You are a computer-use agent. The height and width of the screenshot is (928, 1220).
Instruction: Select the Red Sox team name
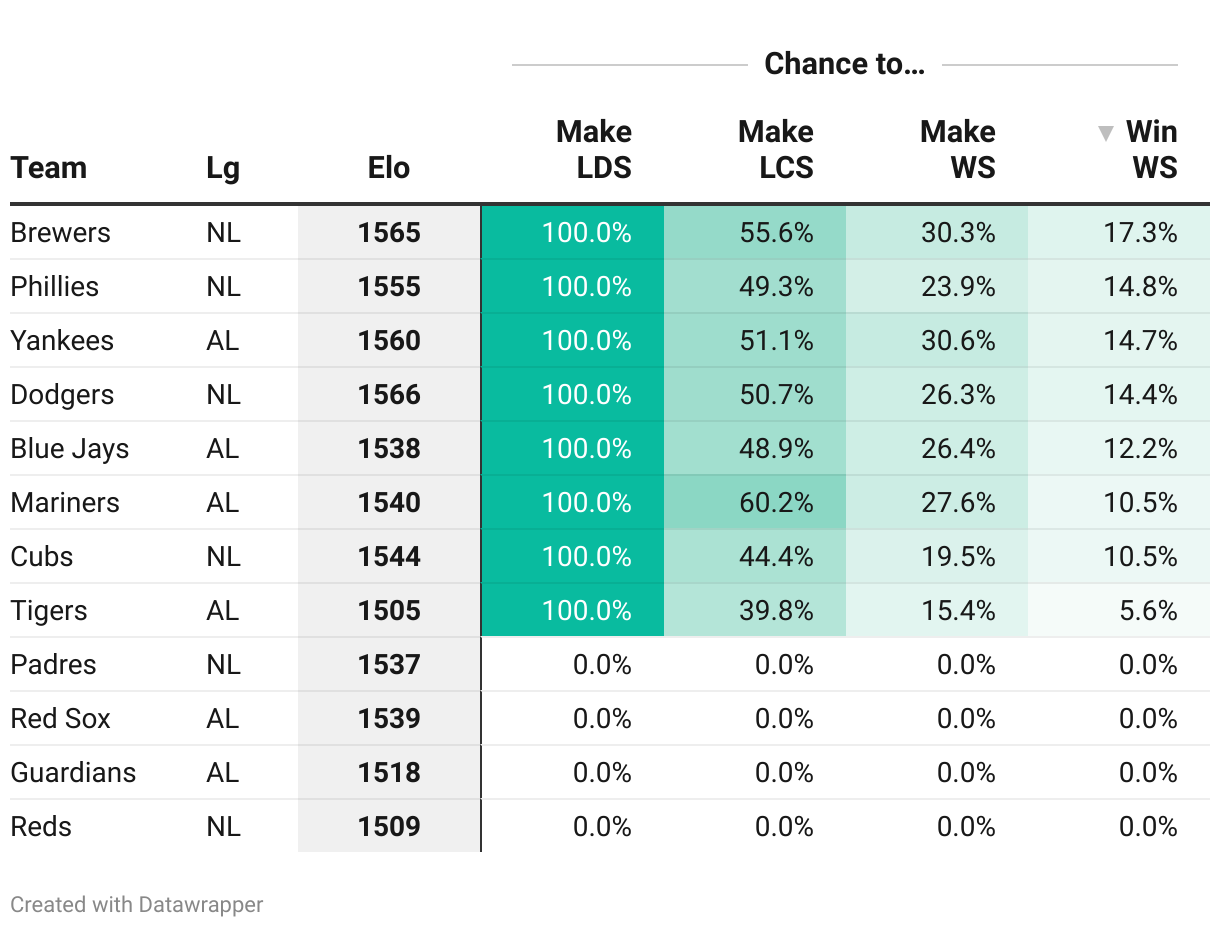coord(61,718)
